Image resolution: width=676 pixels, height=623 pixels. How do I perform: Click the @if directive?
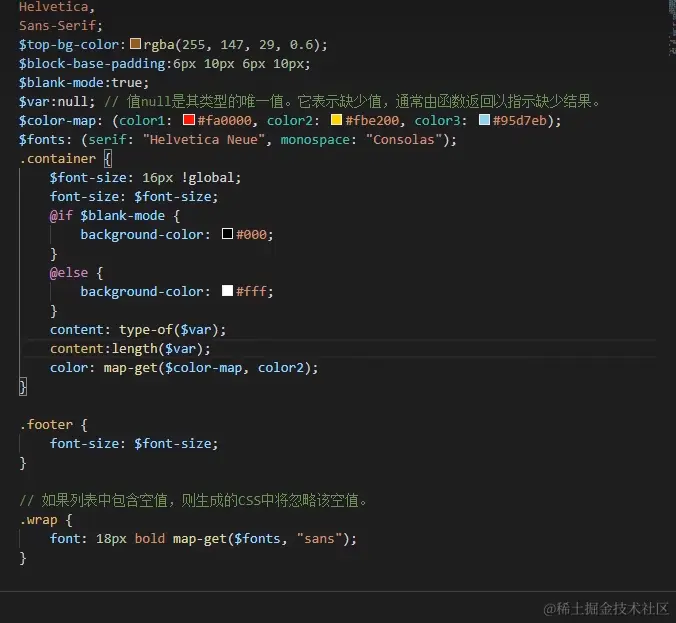click(61, 216)
